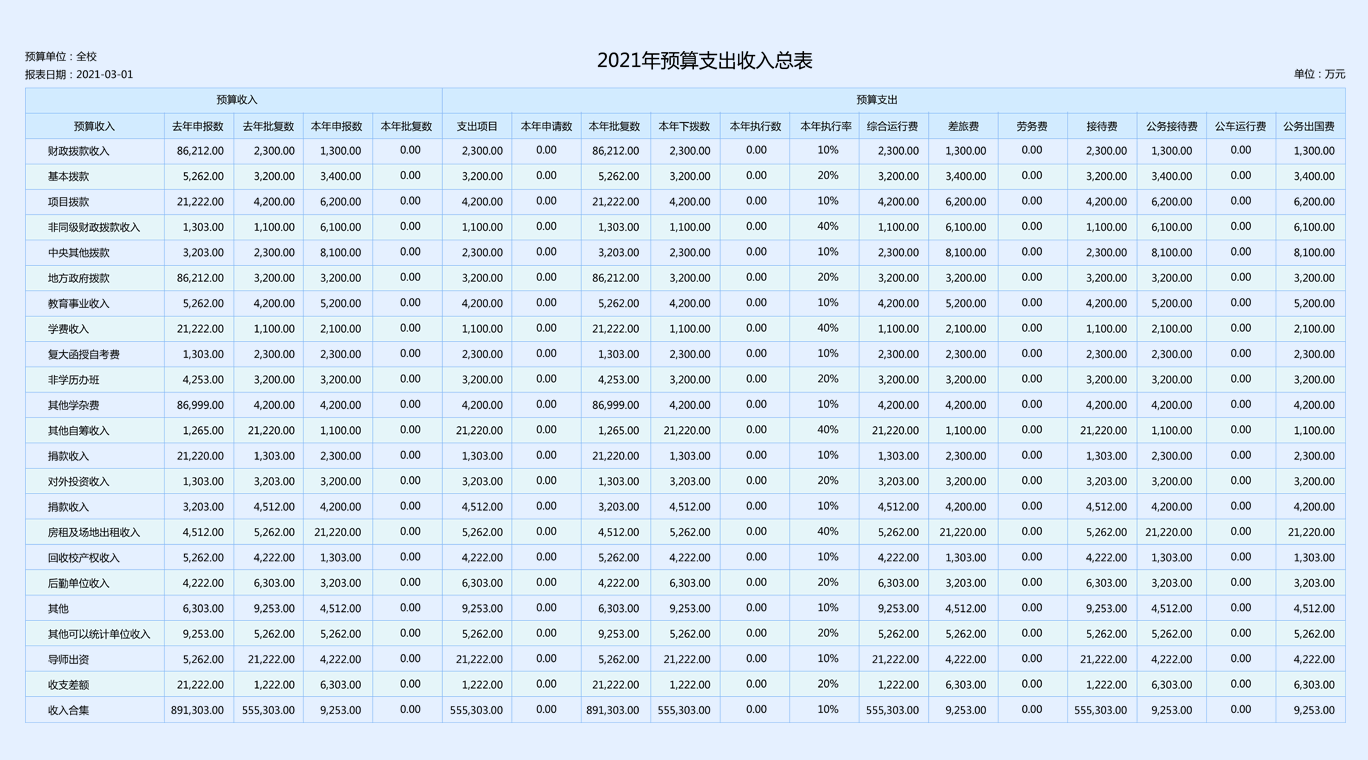
Task: Click 本年执行率 cell in 学费收入 row
Action: pyautogui.click(x=827, y=329)
